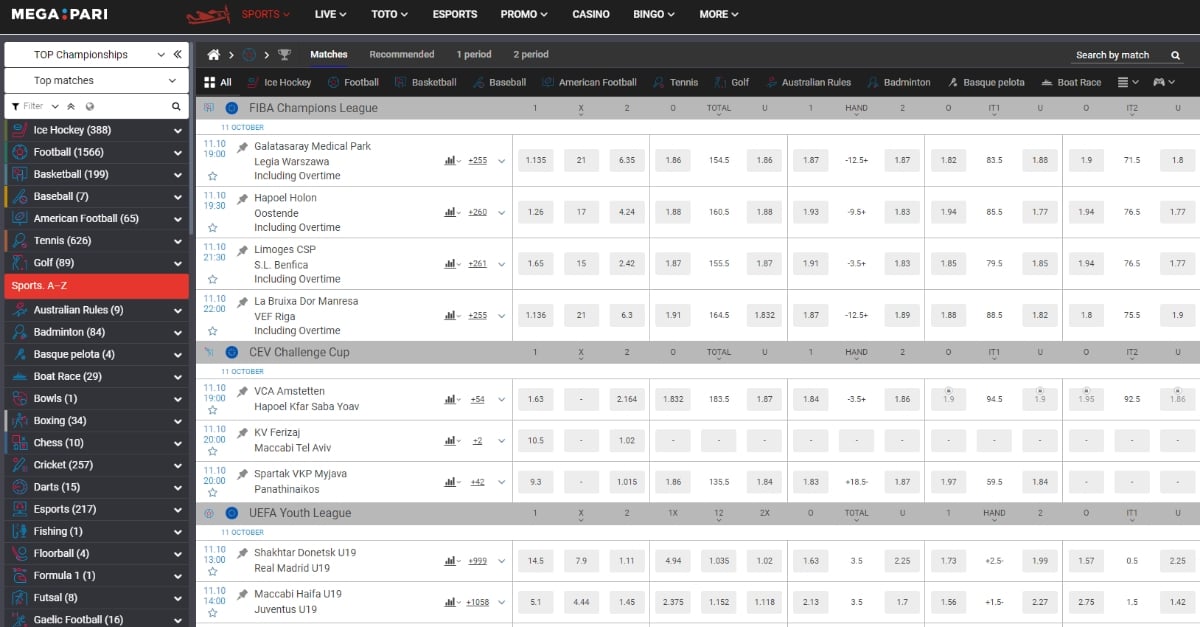This screenshot has height=627, width=1200.
Task: Open statistics icon for Galatasaray Medical Park match
Action: click(x=452, y=160)
